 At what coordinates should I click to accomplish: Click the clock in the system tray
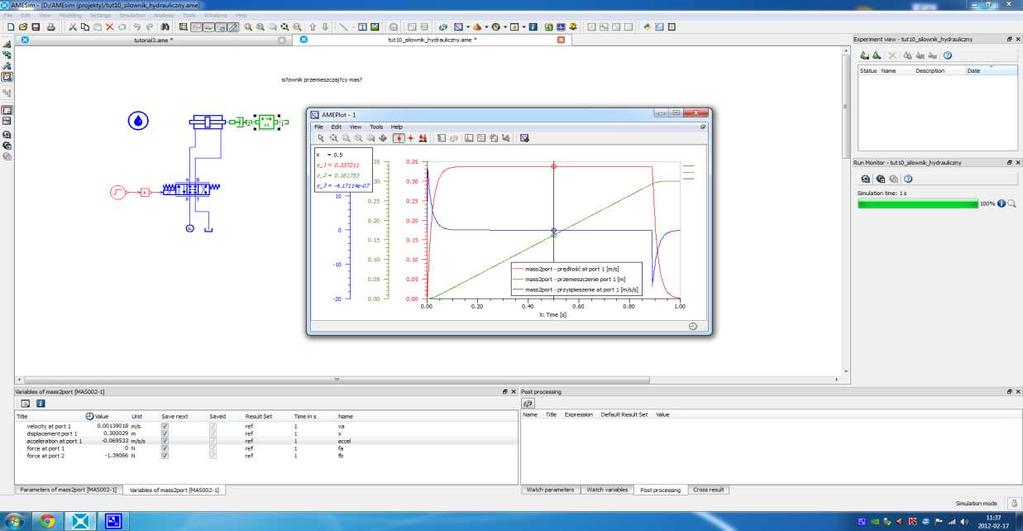coord(994,521)
